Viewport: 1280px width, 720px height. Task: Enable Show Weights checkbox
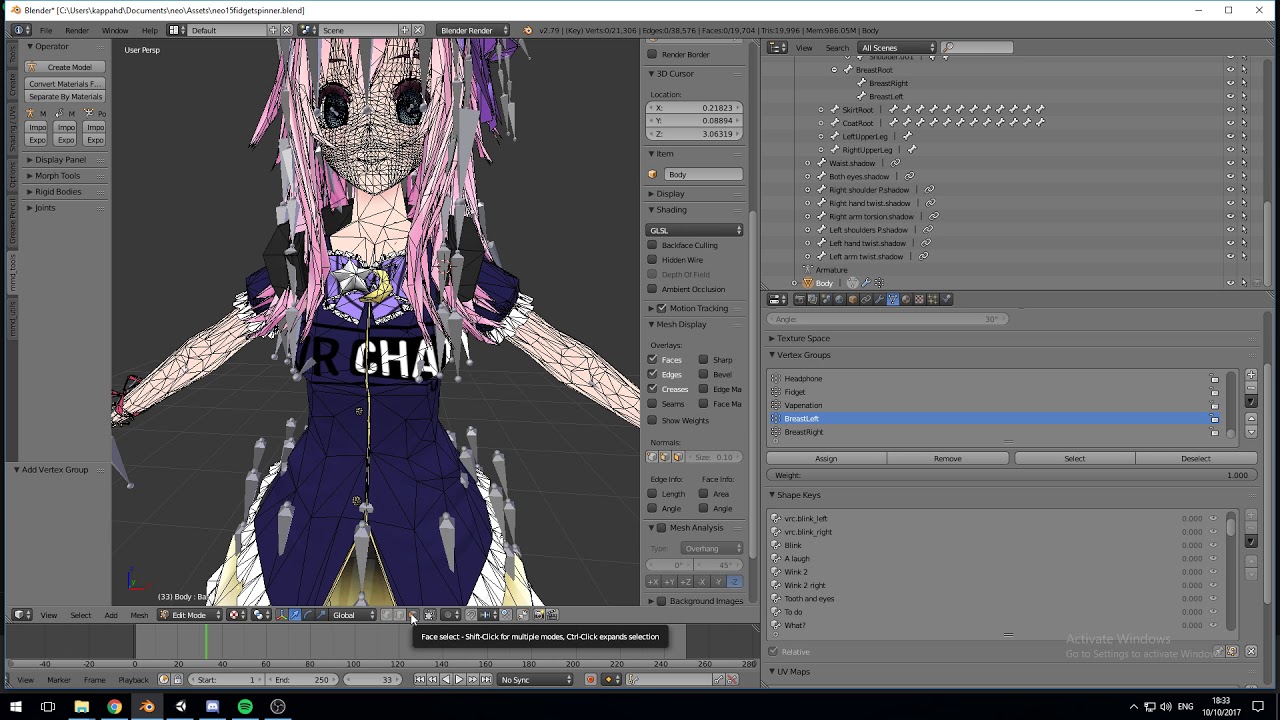pyautogui.click(x=652, y=420)
